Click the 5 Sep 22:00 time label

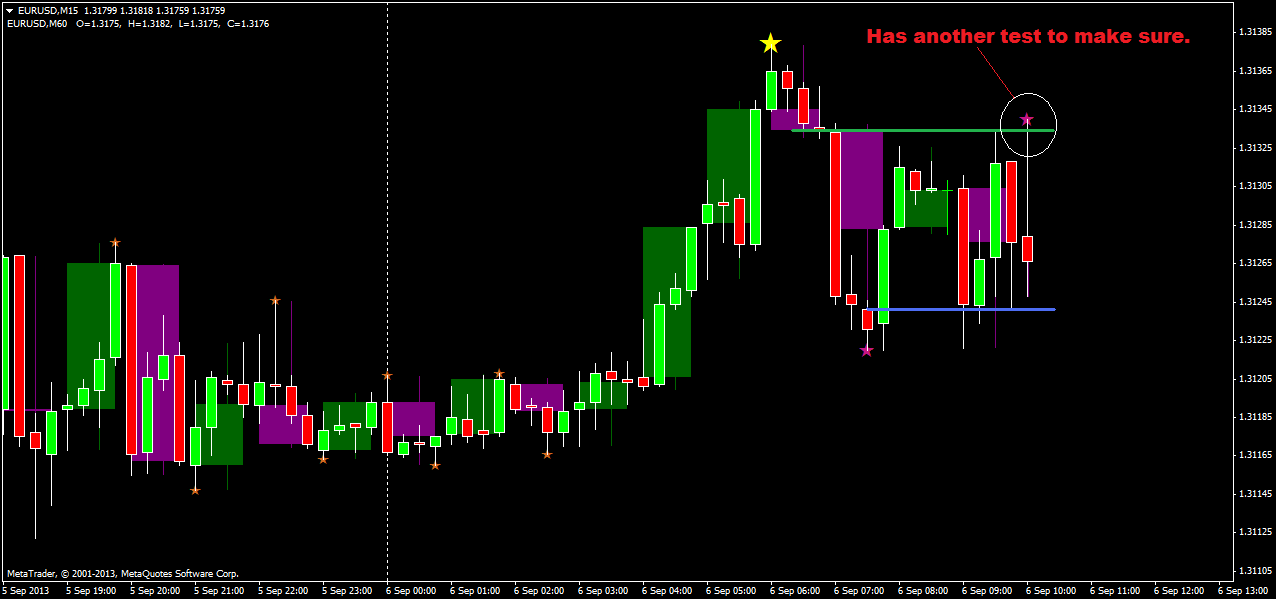(284, 591)
